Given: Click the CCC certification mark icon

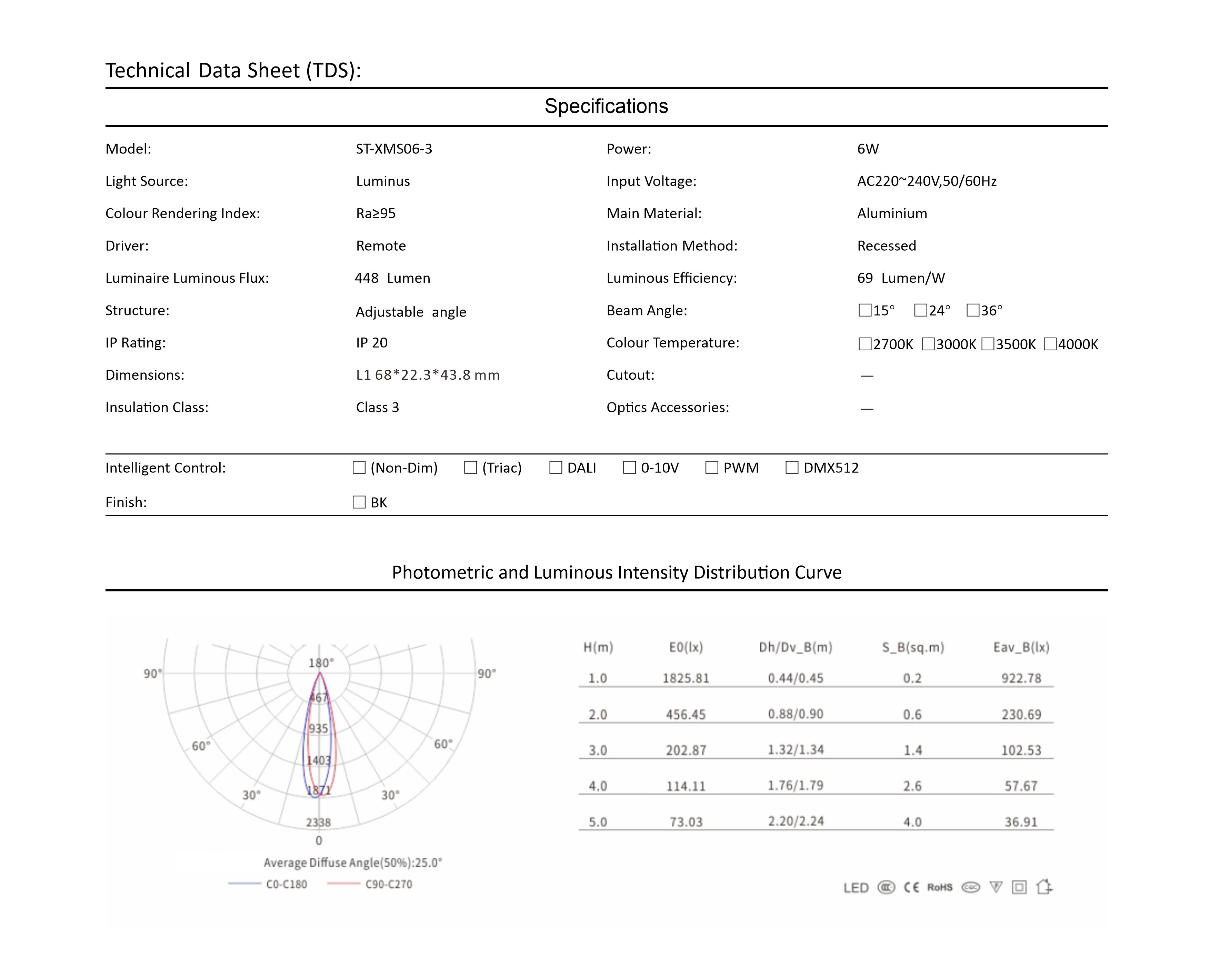Looking at the screenshot, I should click(x=886, y=888).
